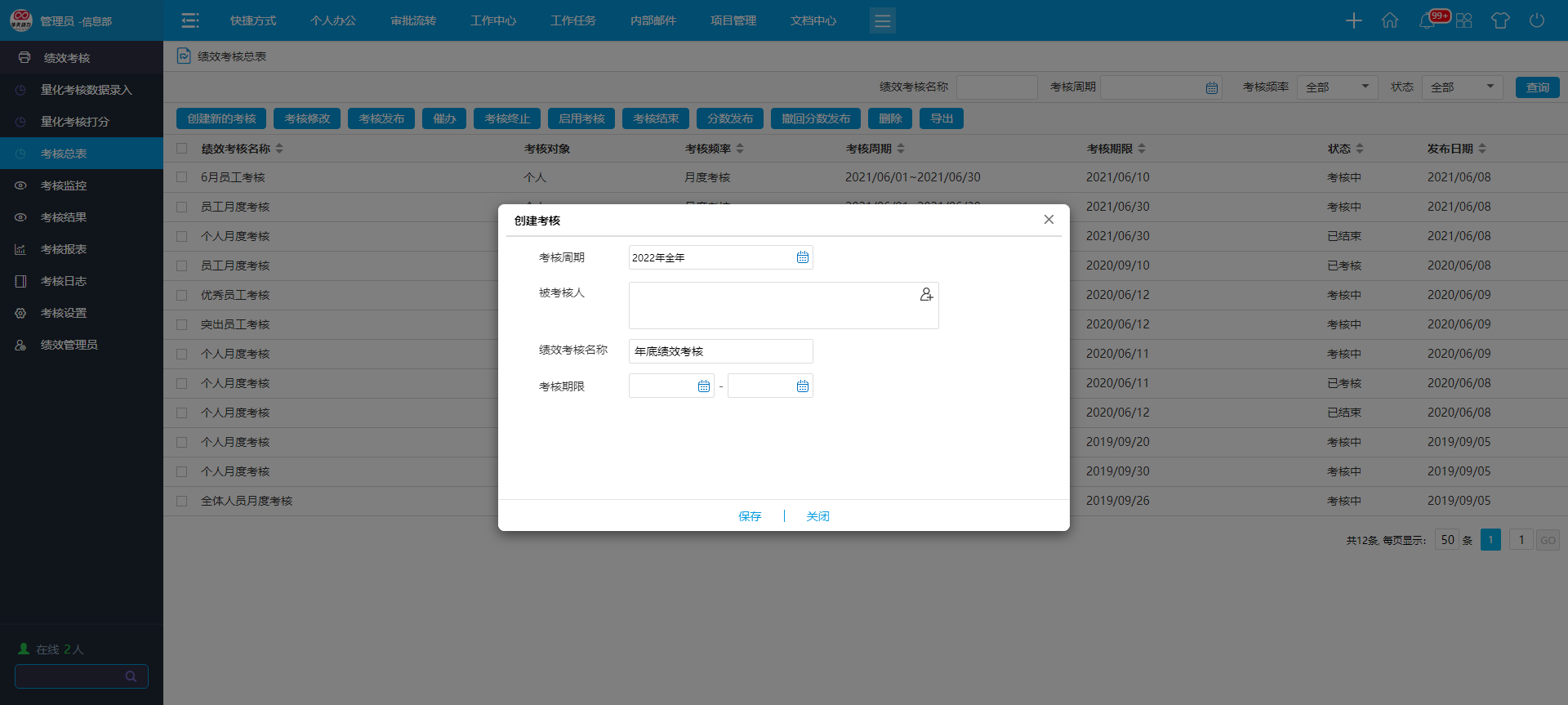Screen dimensions: 1568x705
Task: Click the power logout icon
Action: (1536, 20)
